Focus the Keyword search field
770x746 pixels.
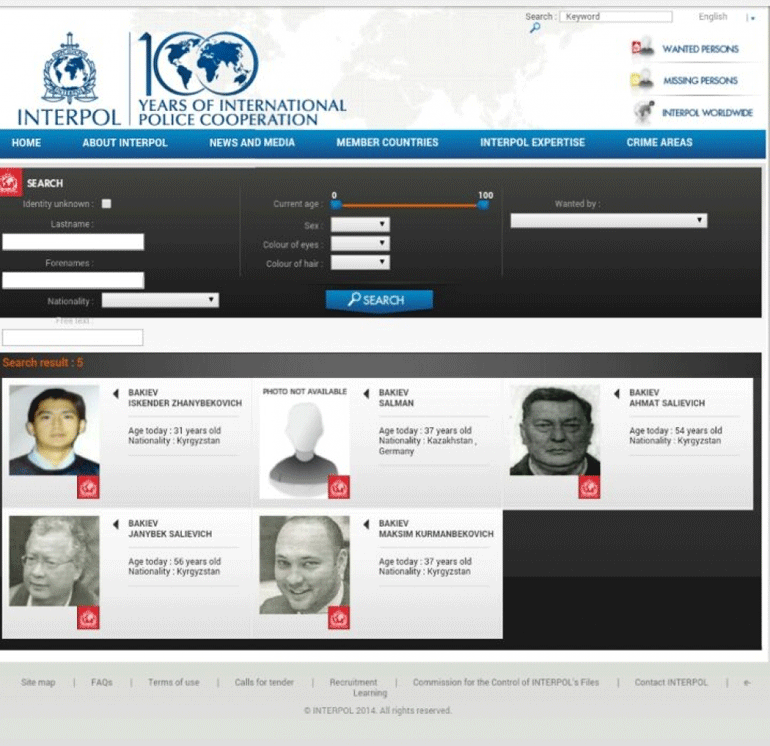[616, 17]
